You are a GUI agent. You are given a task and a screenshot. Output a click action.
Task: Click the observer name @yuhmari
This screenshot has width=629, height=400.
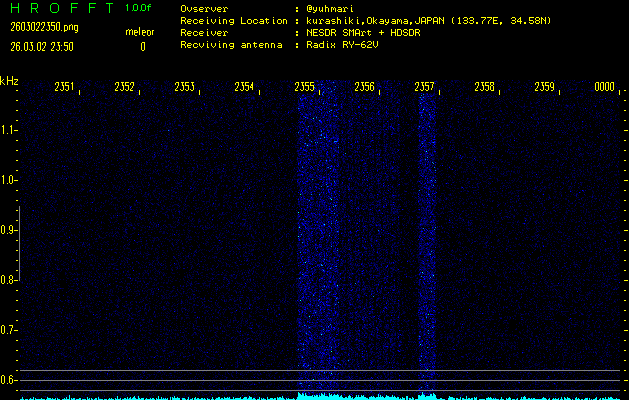pos(330,9)
